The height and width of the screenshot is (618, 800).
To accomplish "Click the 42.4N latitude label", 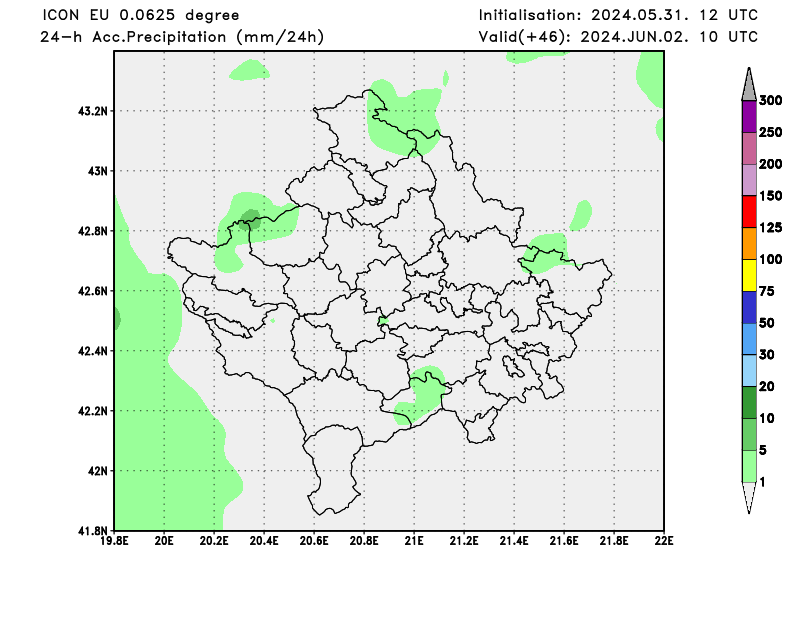I will (x=93, y=351).
